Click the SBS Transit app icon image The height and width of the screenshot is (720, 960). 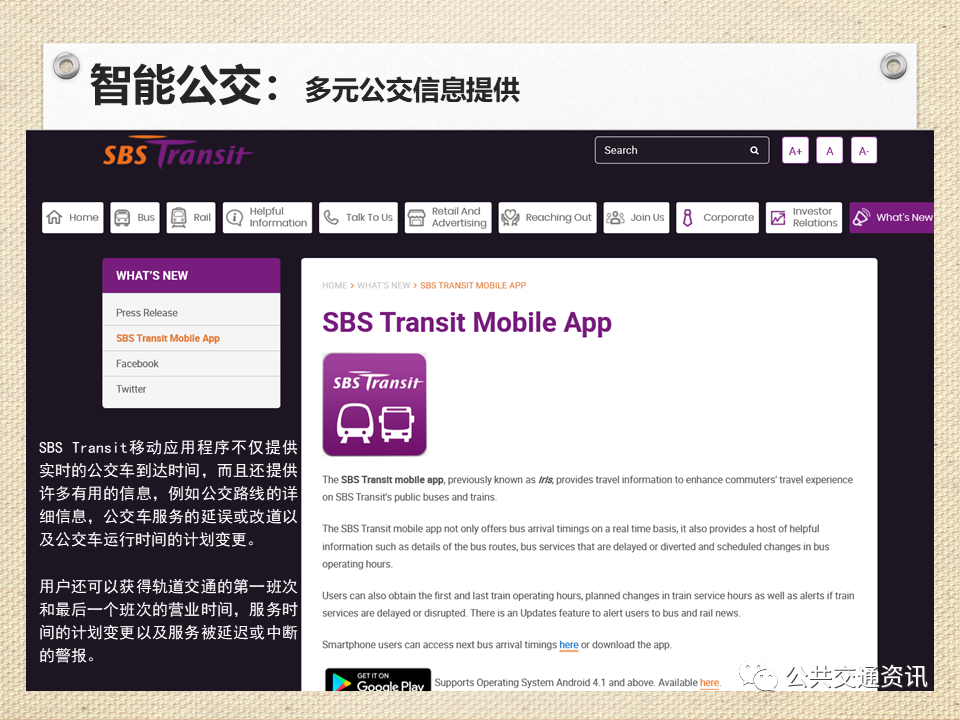(374, 405)
